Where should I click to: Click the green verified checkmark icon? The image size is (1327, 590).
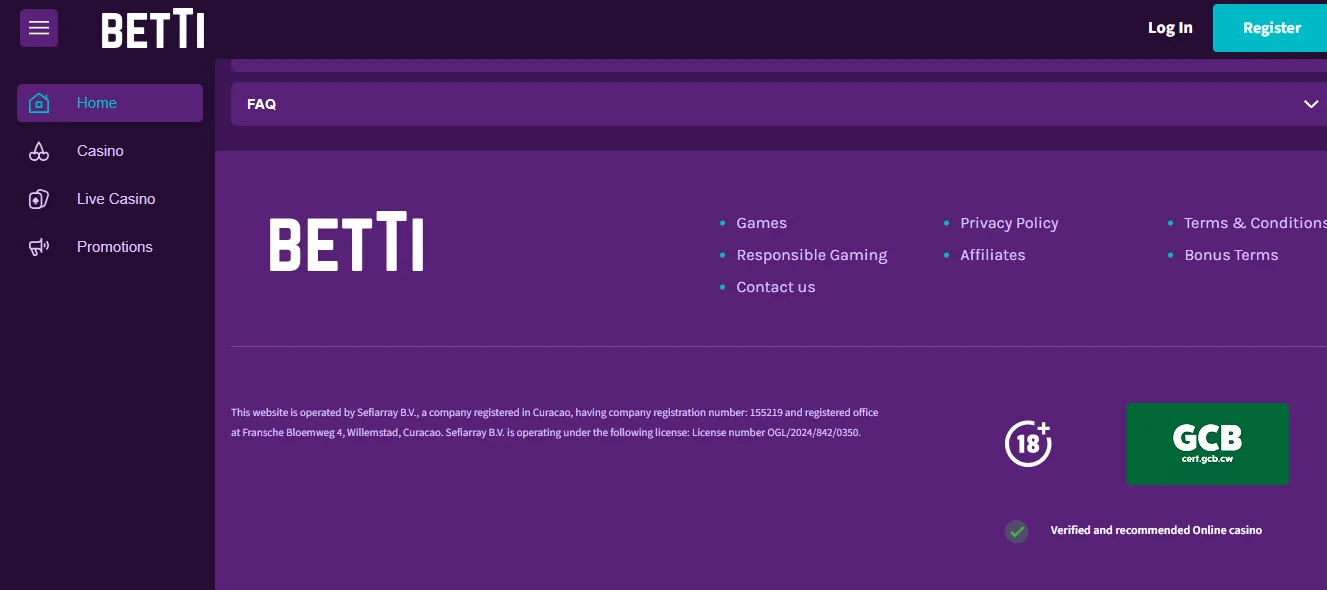coord(1016,531)
